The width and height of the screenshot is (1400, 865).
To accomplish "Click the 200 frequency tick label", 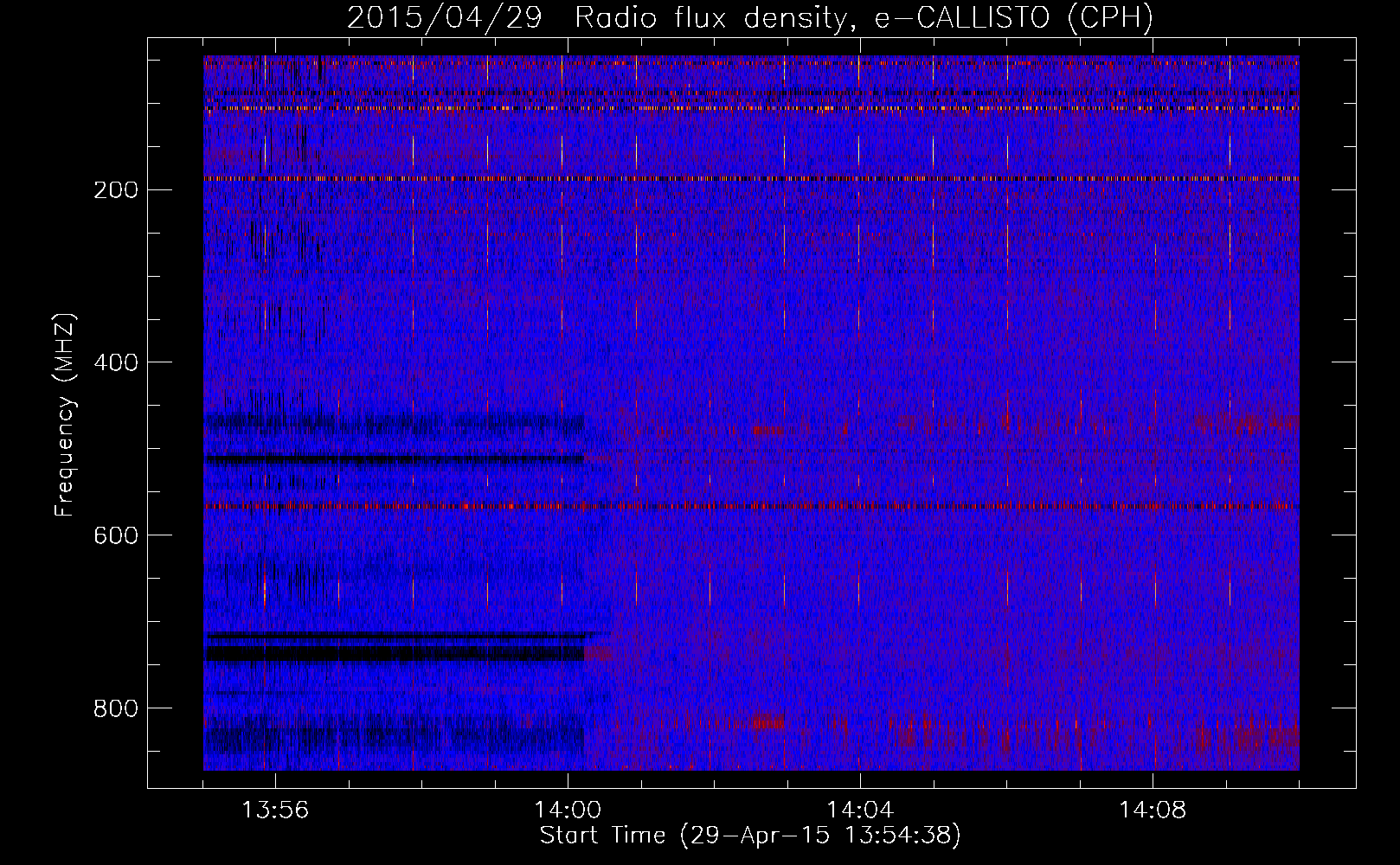I will (x=116, y=190).
